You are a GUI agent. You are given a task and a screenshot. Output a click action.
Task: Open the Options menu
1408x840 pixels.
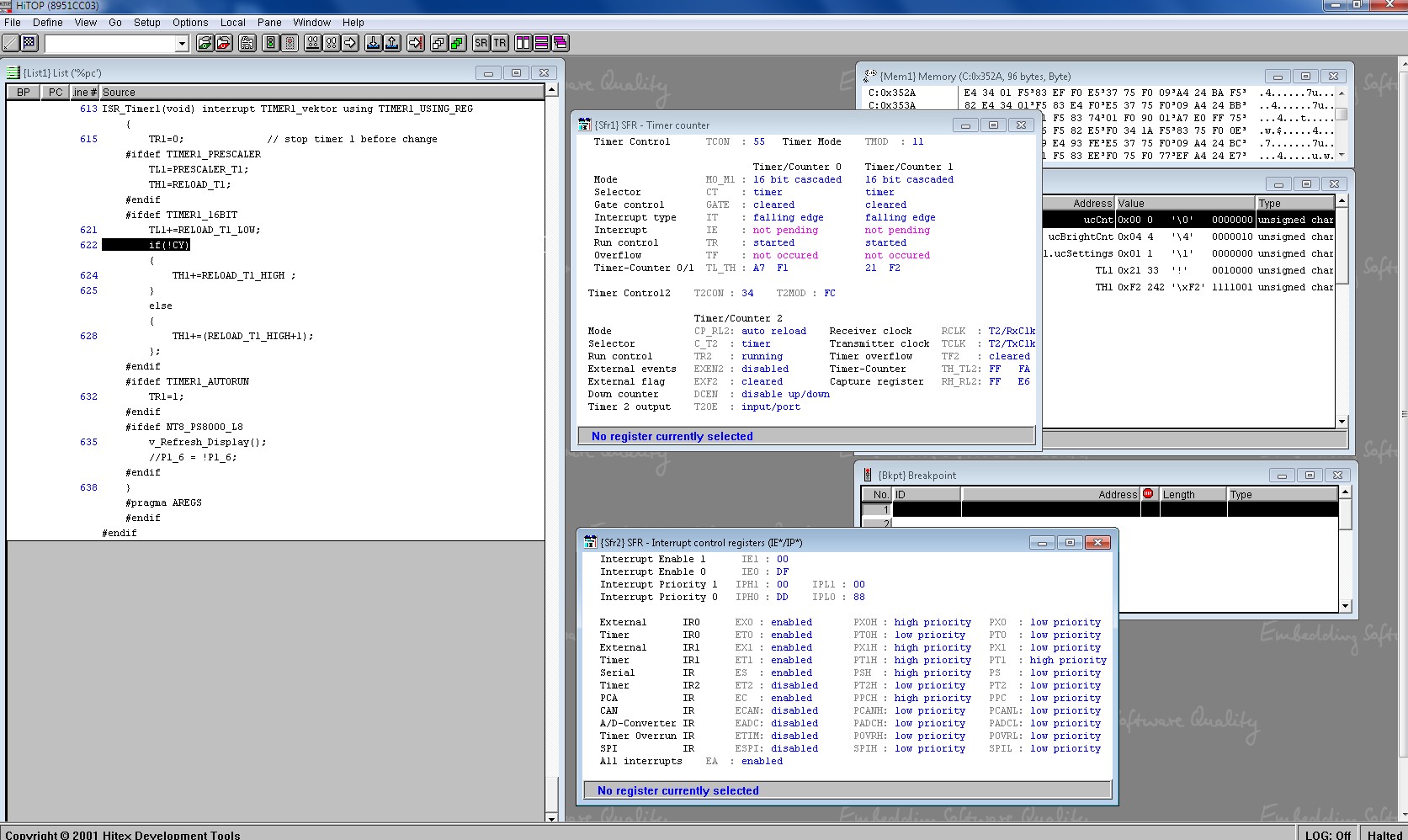tap(190, 23)
